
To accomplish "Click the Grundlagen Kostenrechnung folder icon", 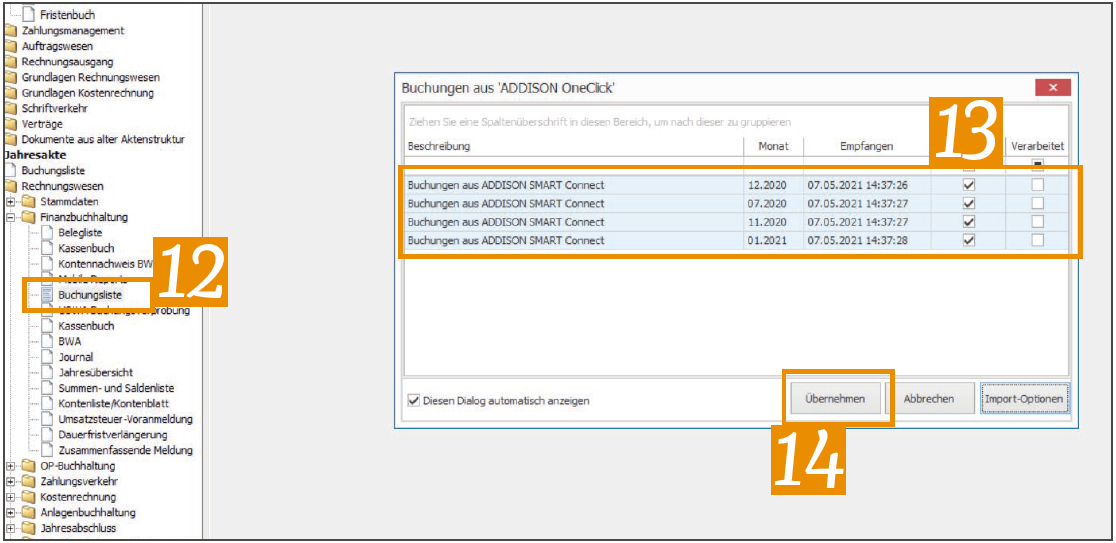I will [x=11, y=93].
